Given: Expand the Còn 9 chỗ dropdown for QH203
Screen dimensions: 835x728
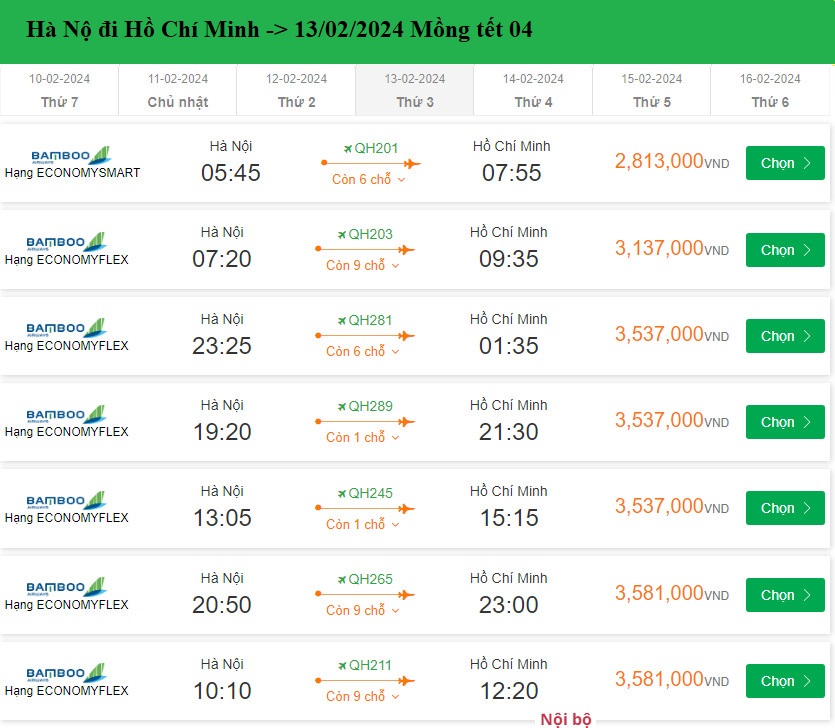Looking at the screenshot, I should [x=363, y=266].
